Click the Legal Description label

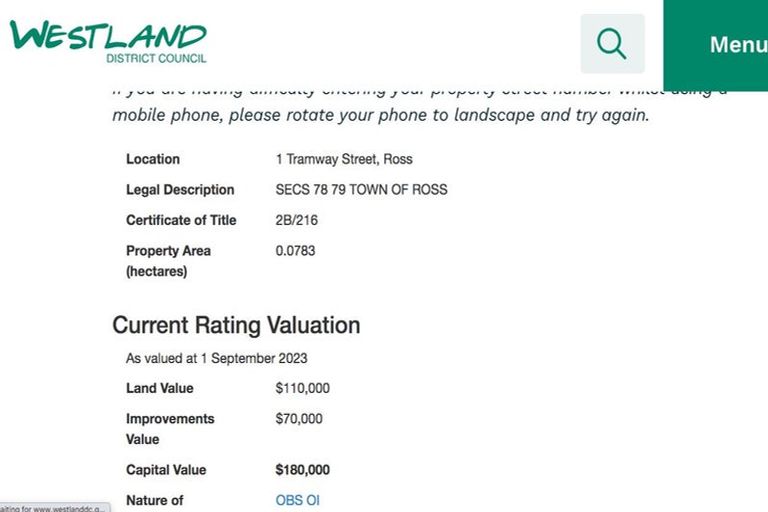point(180,190)
